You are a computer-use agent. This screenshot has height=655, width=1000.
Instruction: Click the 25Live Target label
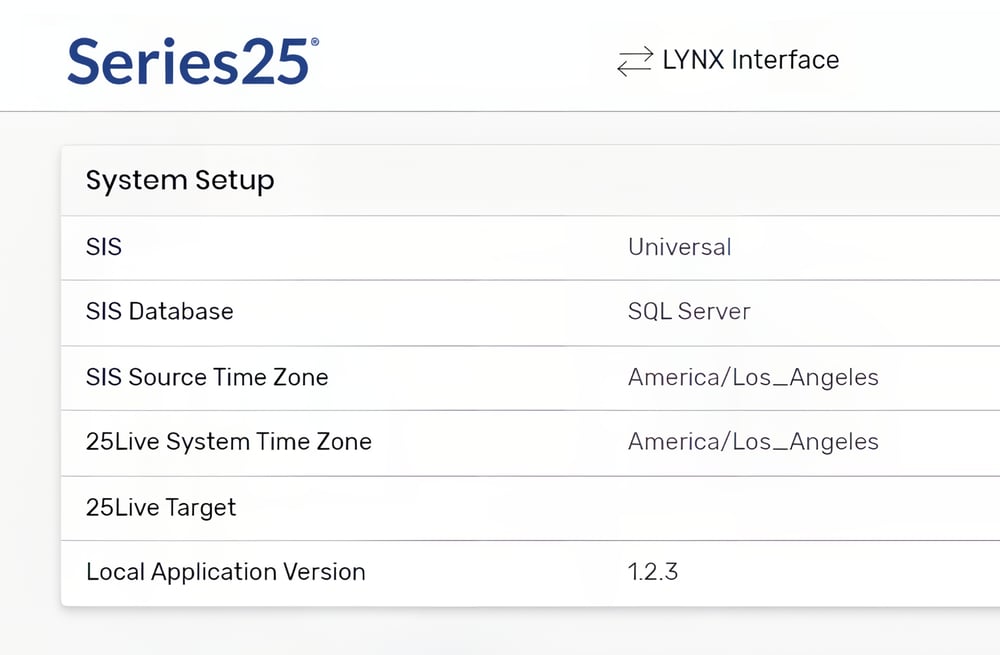point(161,508)
